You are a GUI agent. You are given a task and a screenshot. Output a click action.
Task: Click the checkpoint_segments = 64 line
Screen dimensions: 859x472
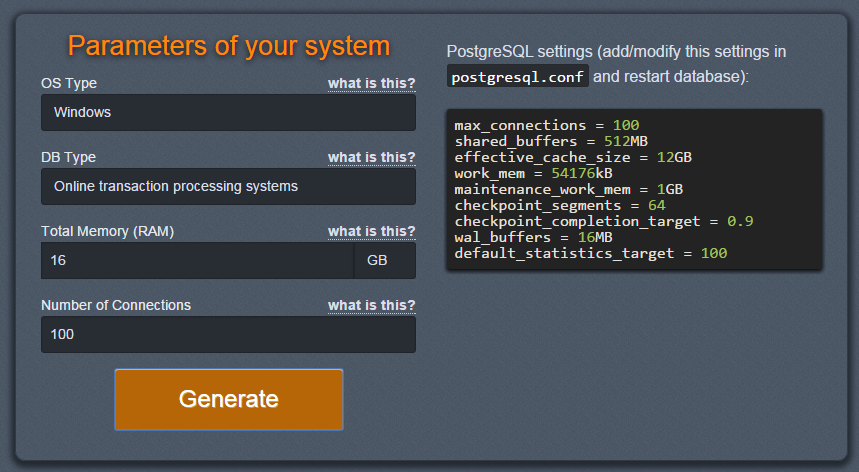(x=560, y=205)
